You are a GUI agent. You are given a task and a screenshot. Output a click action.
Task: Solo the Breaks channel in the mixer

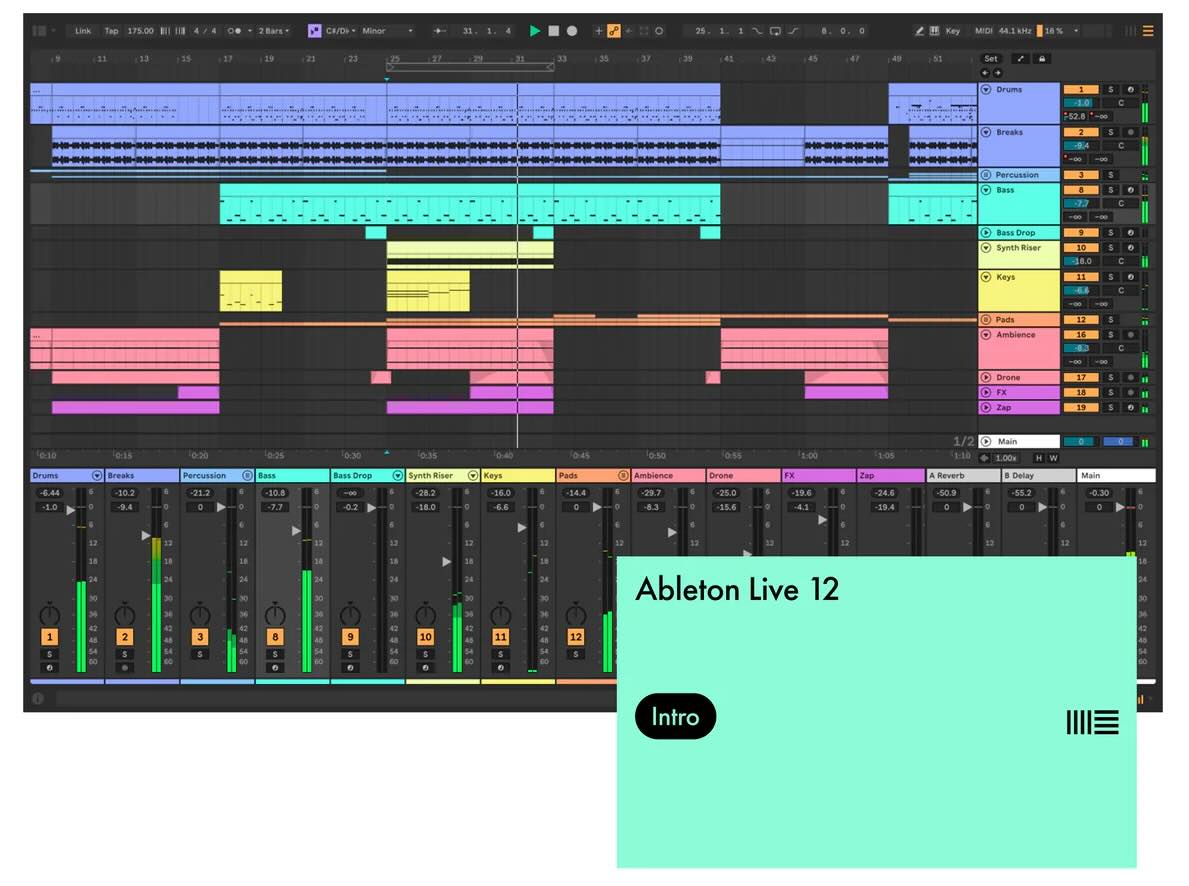pyautogui.click(x=124, y=654)
